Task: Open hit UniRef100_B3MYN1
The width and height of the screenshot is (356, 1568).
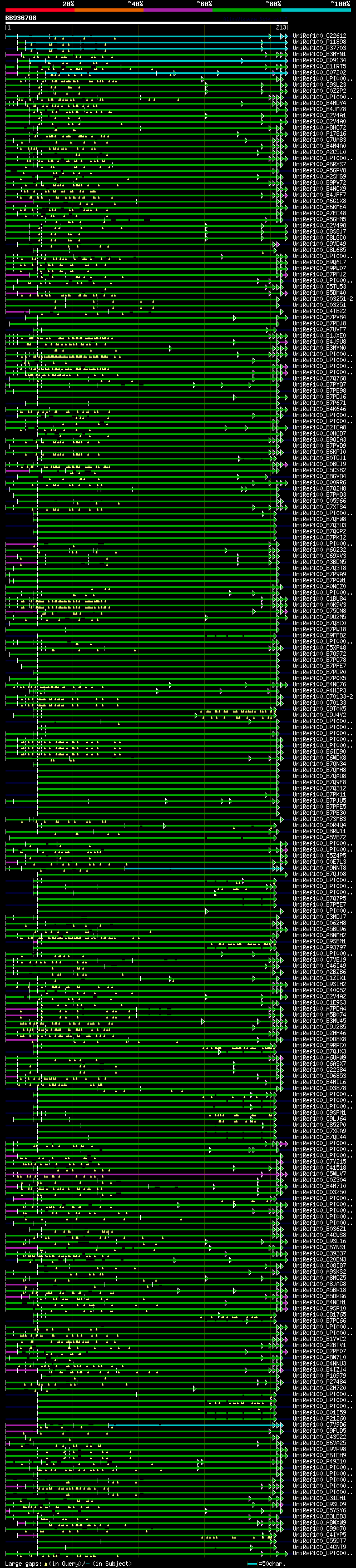Action: click(319, 54)
